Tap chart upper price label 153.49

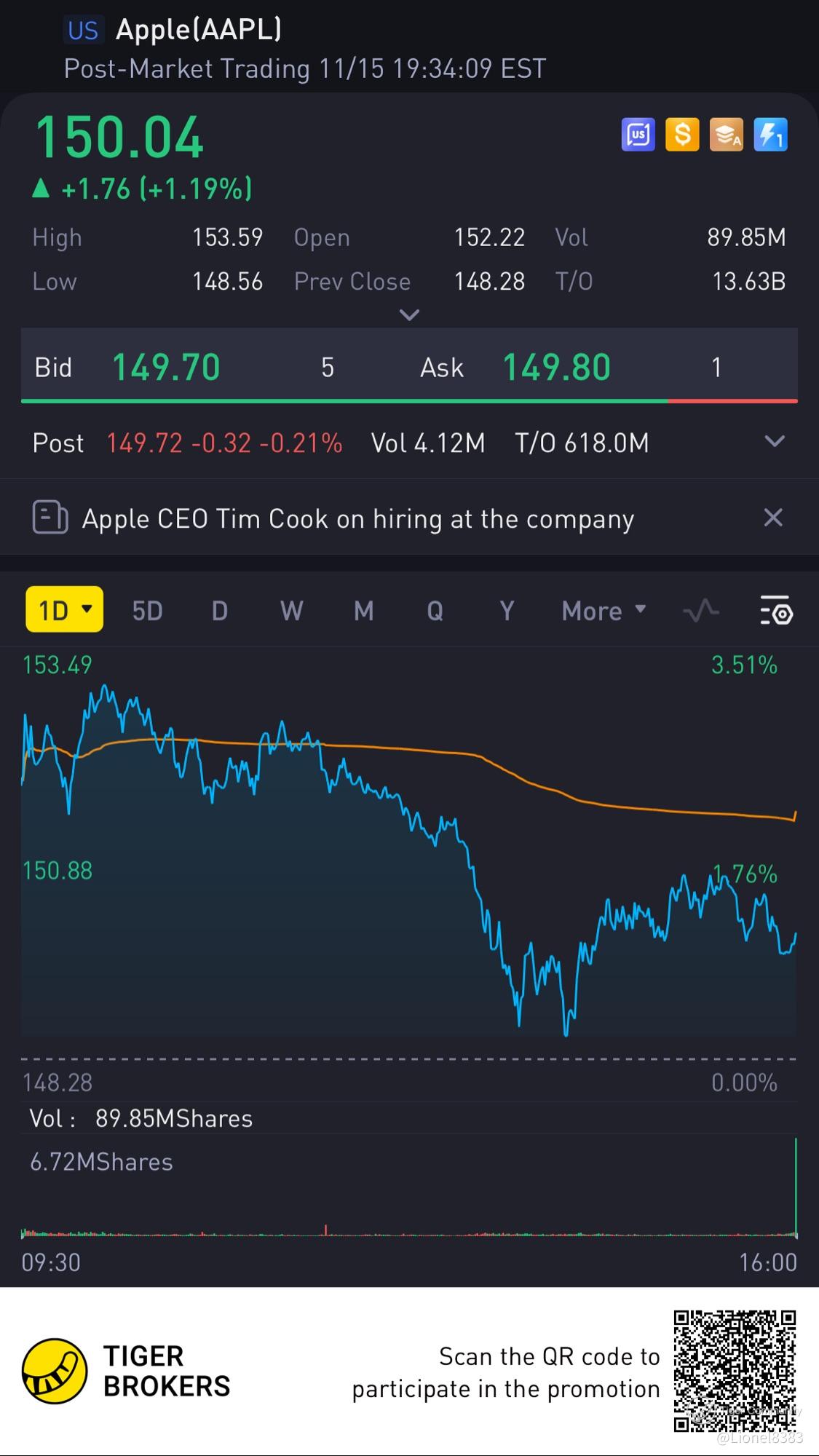[x=58, y=665]
